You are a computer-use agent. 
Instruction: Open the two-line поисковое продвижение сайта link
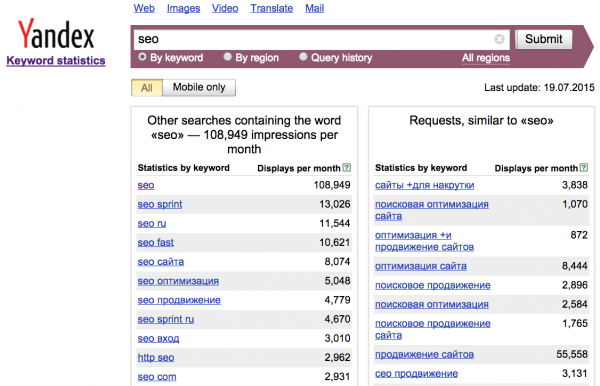[x=433, y=329]
